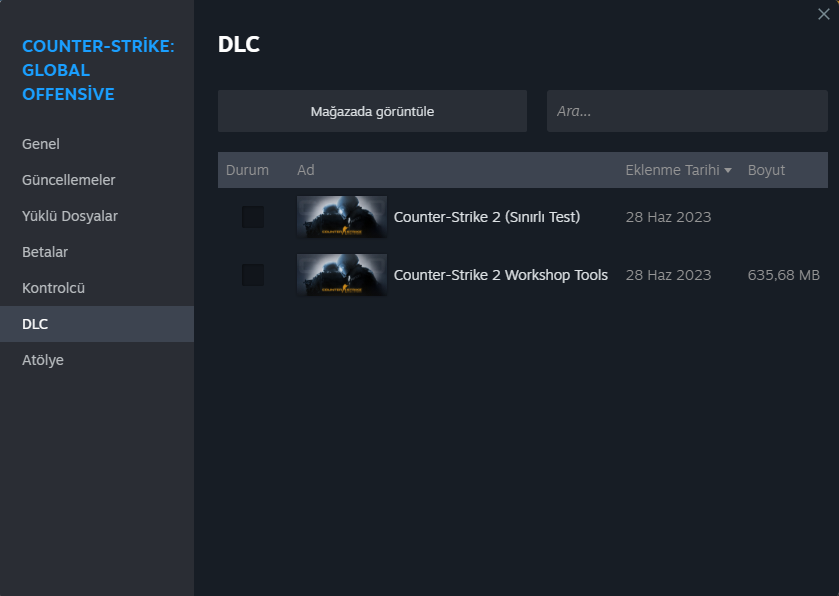This screenshot has width=839, height=596.
Task: Click the Mağazada görüntüle button
Action: (372, 111)
